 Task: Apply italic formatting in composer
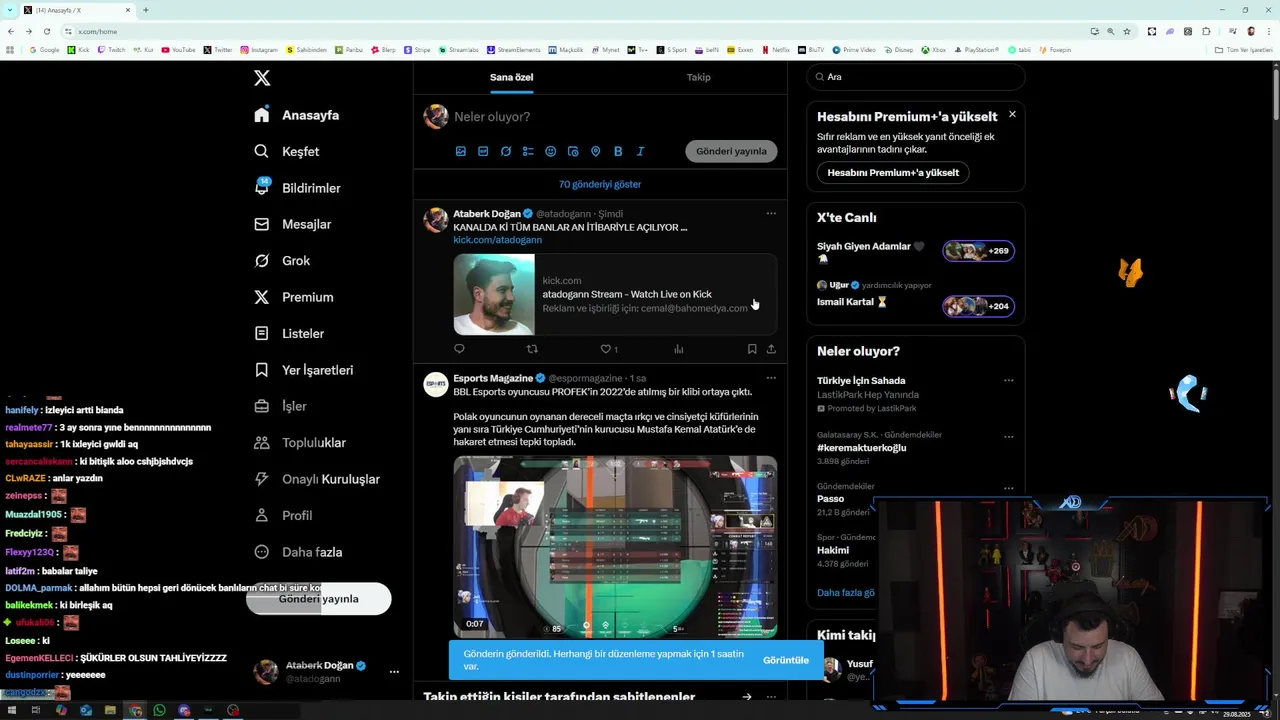(641, 151)
